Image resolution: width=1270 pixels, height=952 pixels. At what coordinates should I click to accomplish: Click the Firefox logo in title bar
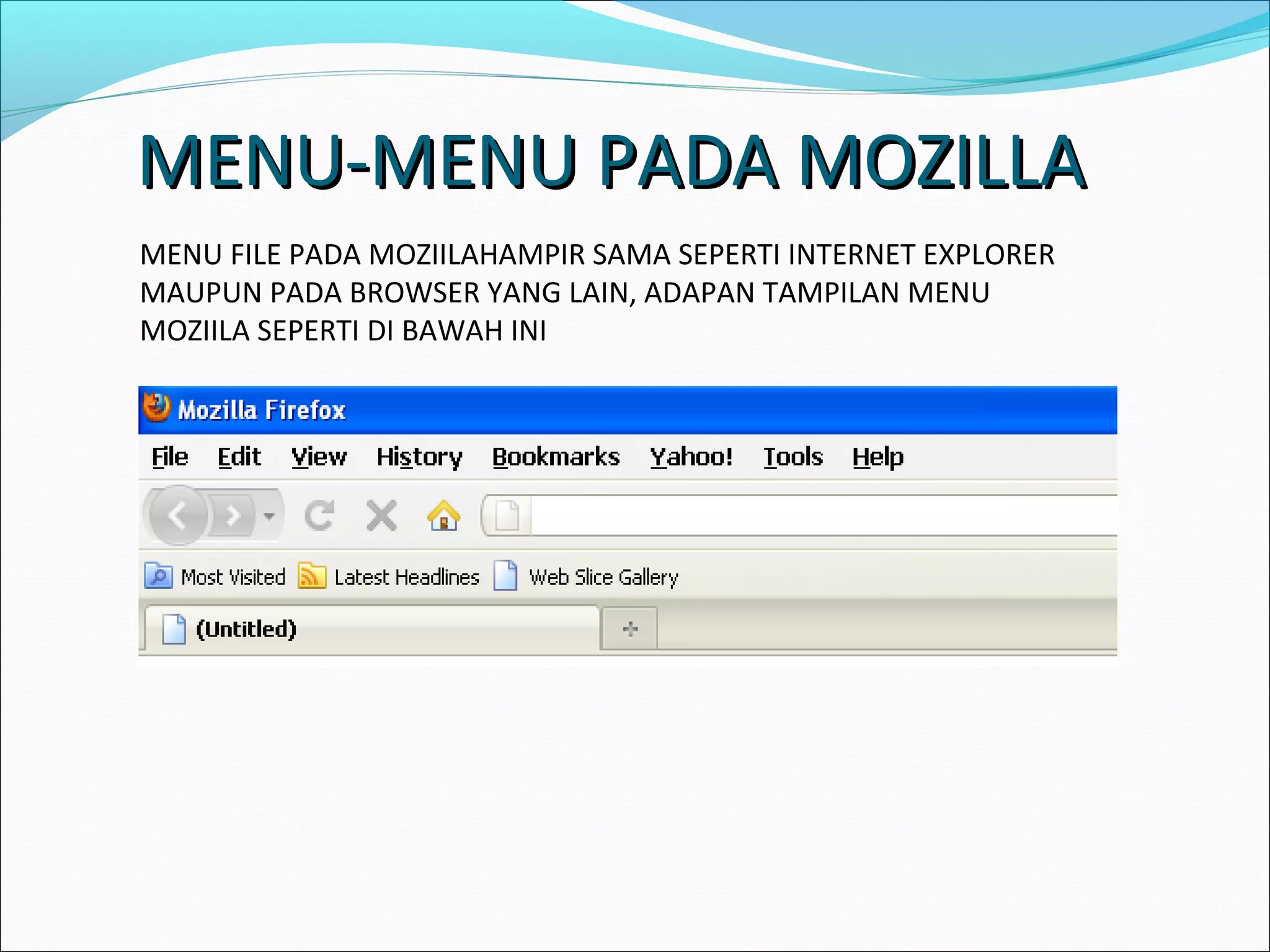[x=156, y=408]
